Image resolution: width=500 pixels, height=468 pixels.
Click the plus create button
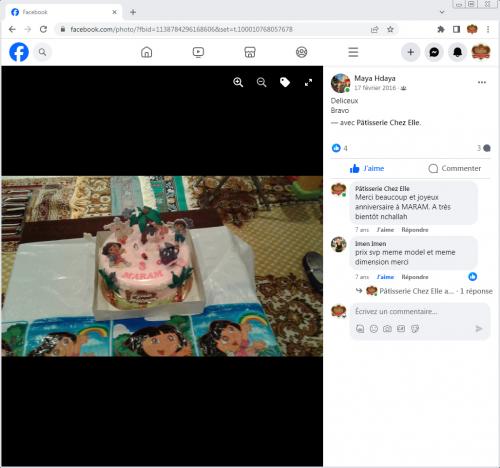[x=411, y=52]
